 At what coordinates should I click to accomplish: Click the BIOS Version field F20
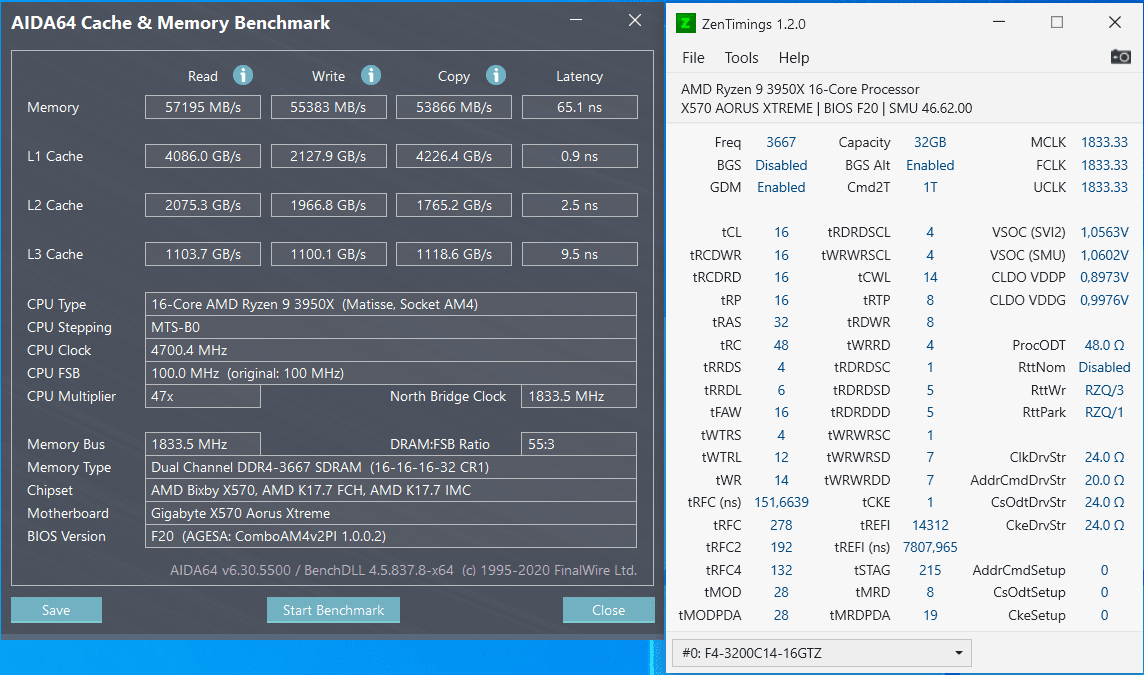[x=390, y=536]
